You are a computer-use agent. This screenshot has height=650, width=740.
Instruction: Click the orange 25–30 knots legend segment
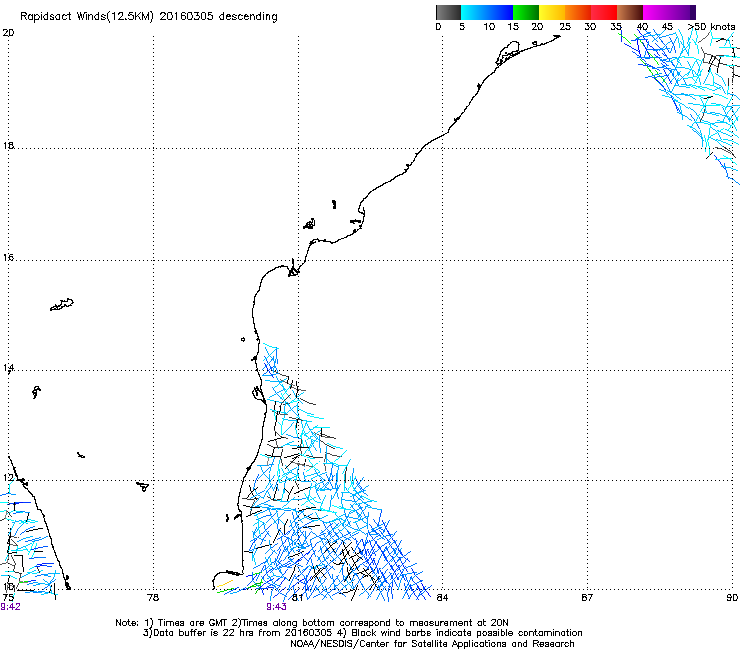tap(578, 12)
